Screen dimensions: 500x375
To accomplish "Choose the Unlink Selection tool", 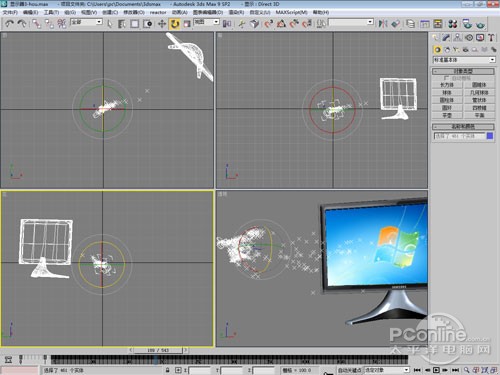I will (x=49, y=24).
